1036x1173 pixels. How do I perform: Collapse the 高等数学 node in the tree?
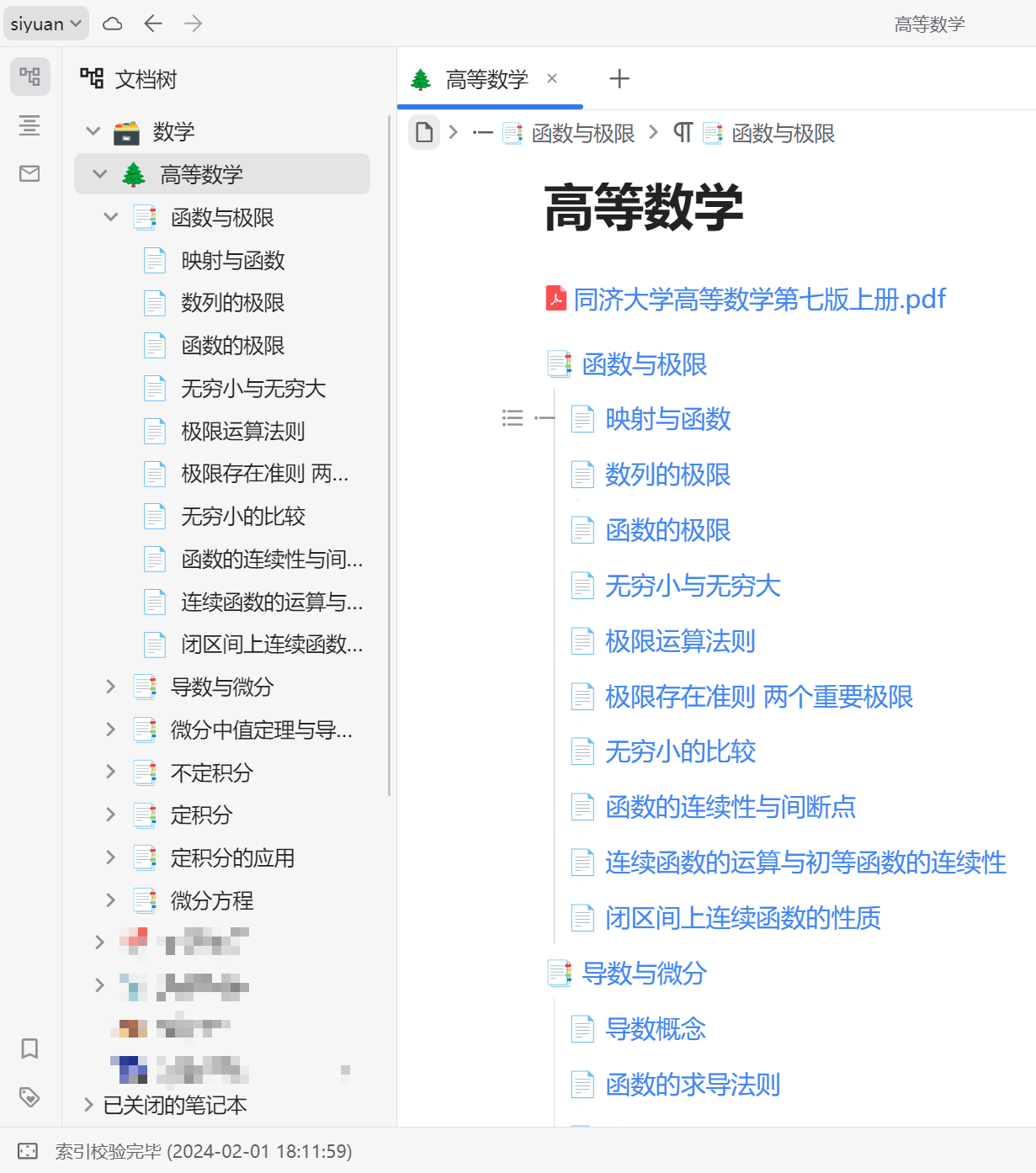click(x=100, y=174)
